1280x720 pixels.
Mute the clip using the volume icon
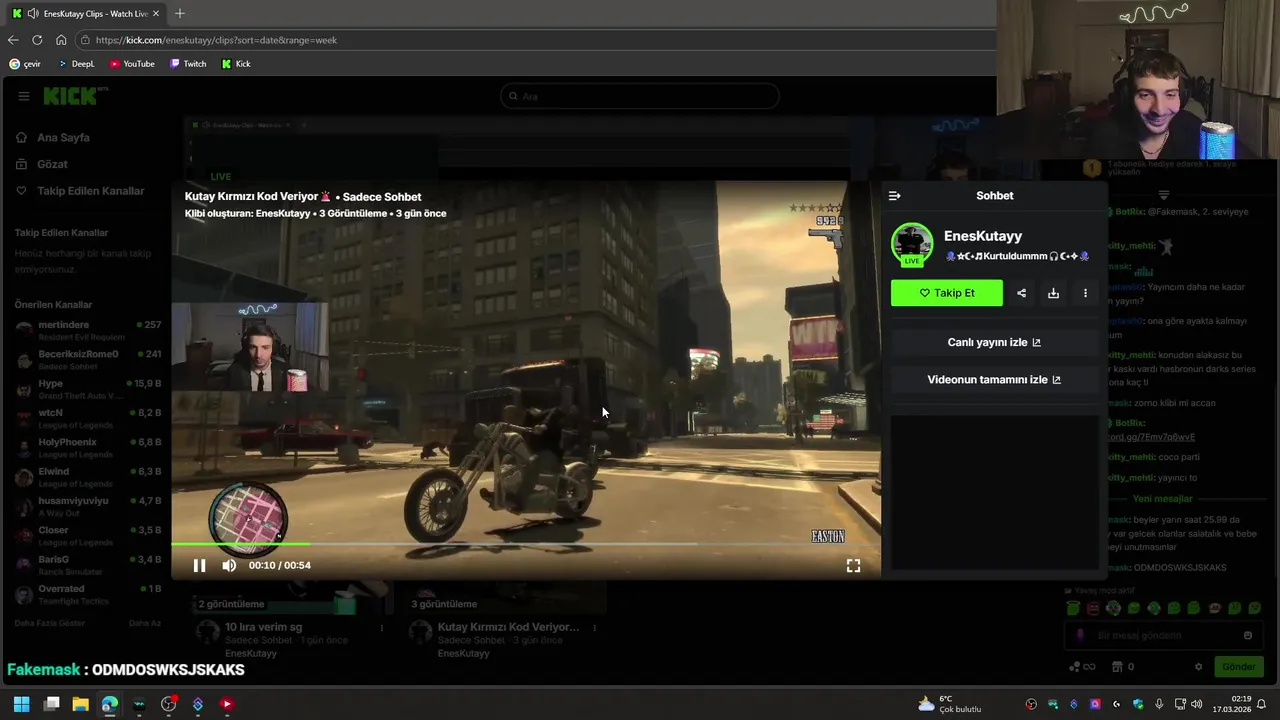pyautogui.click(x=229, y=566)
